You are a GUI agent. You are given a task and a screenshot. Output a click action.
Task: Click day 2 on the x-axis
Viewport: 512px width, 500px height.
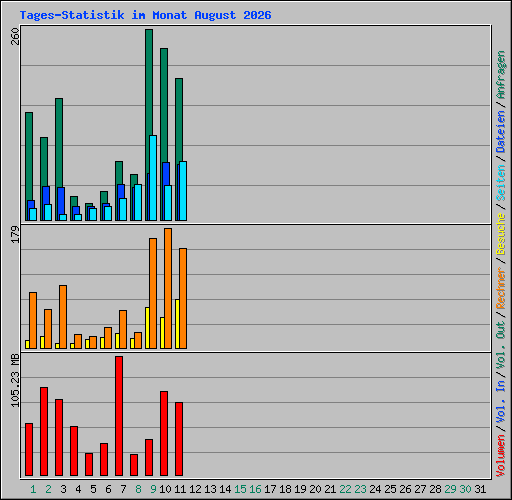pos(48,489)
